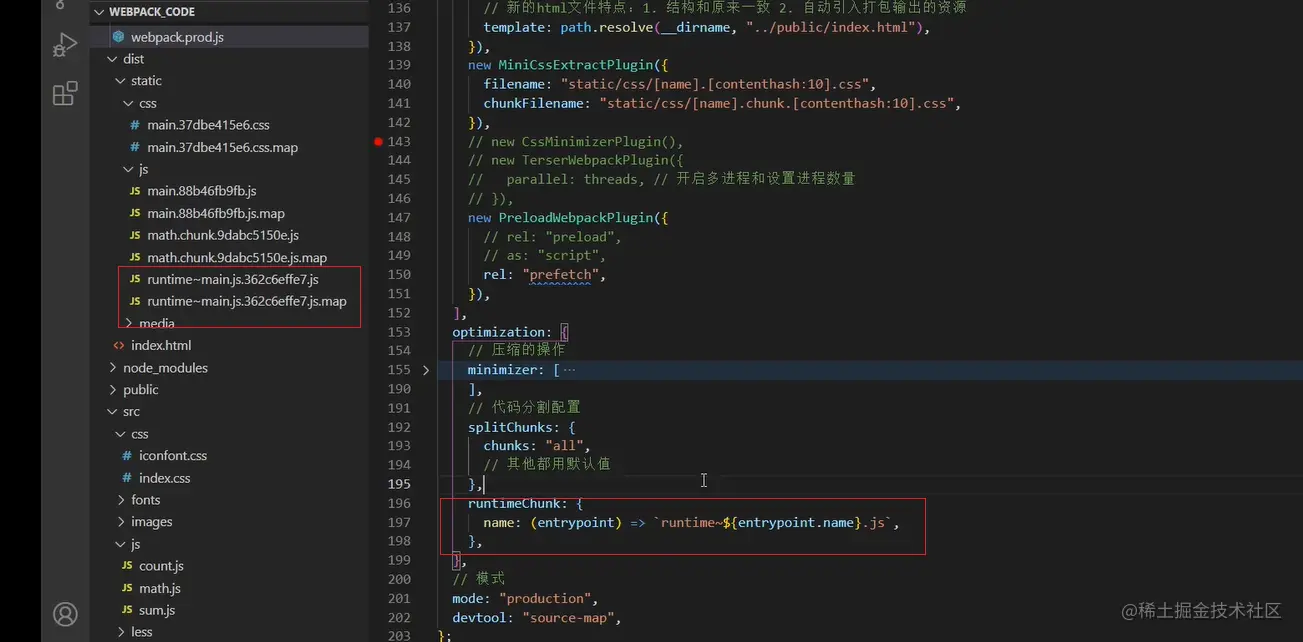Collapse the src folder
Viewport: 1303px width, 642px height.
click(x=113, y=412)
